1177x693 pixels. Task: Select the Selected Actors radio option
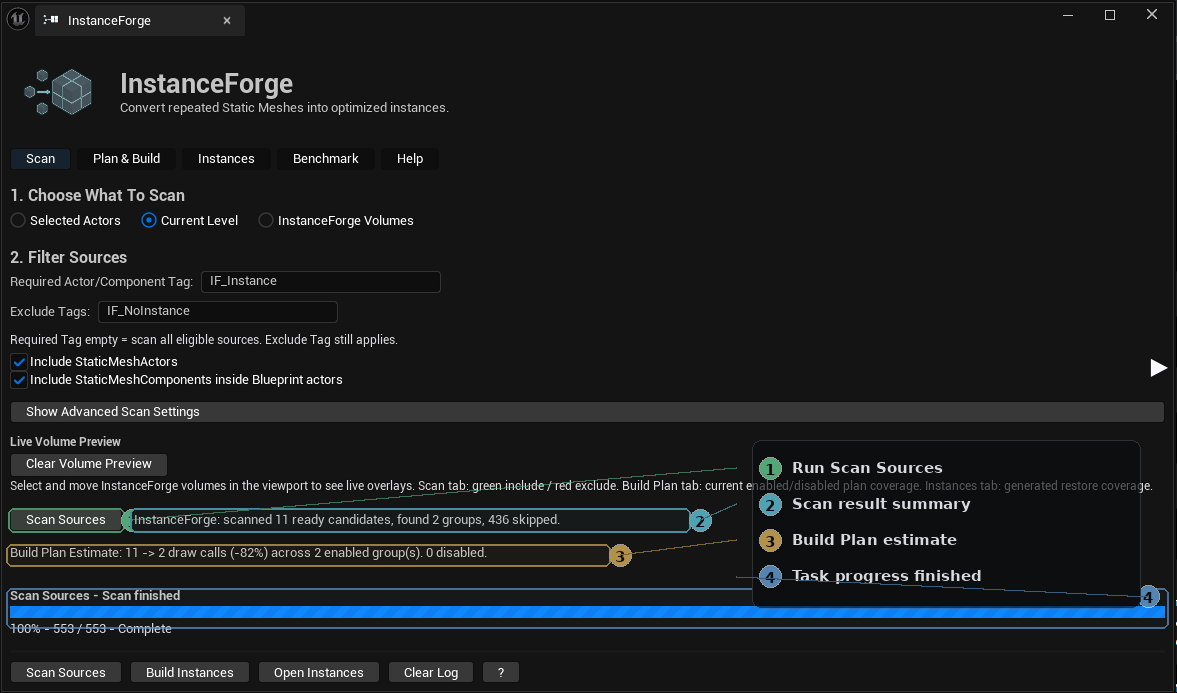tap(65, 221)
